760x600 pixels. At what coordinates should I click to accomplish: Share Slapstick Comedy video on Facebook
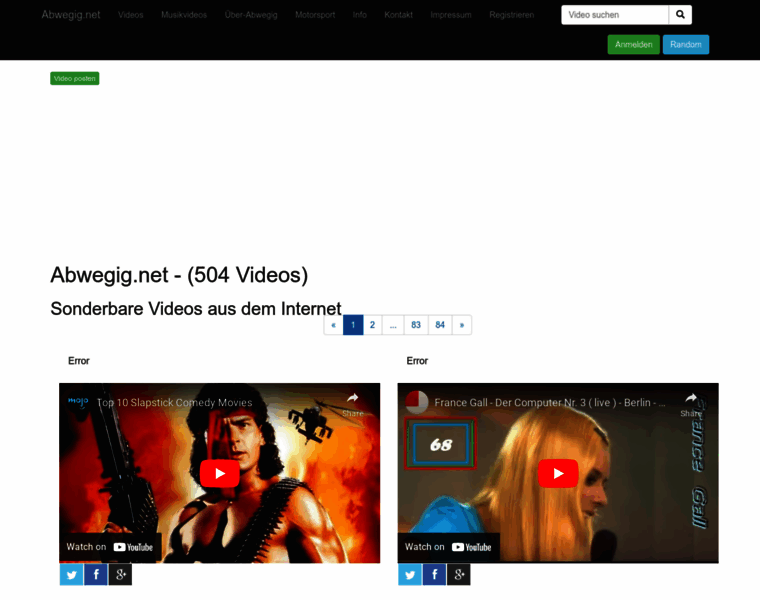tap(96, 575)
